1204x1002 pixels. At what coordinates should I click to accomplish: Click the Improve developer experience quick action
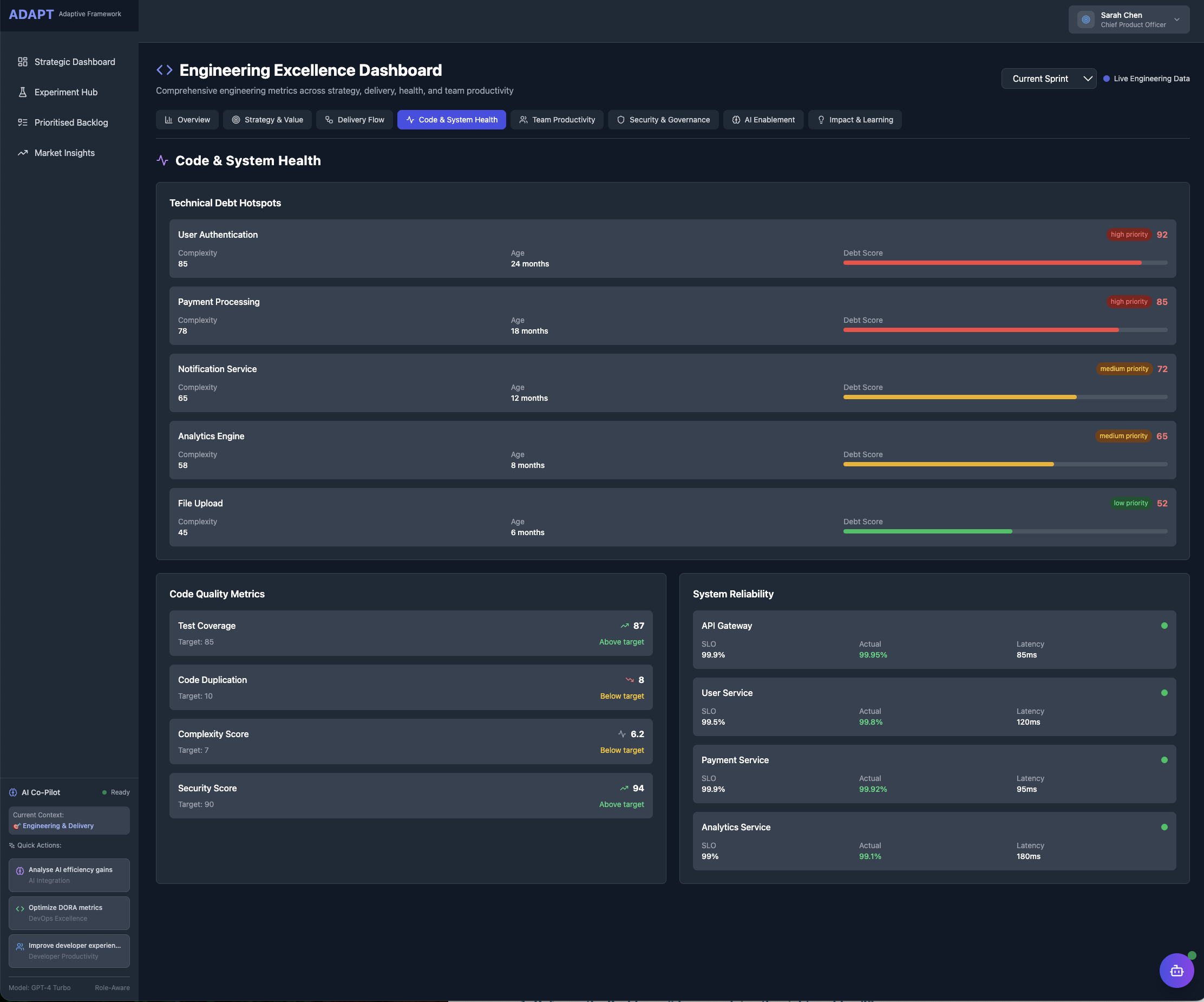(69, 951)
